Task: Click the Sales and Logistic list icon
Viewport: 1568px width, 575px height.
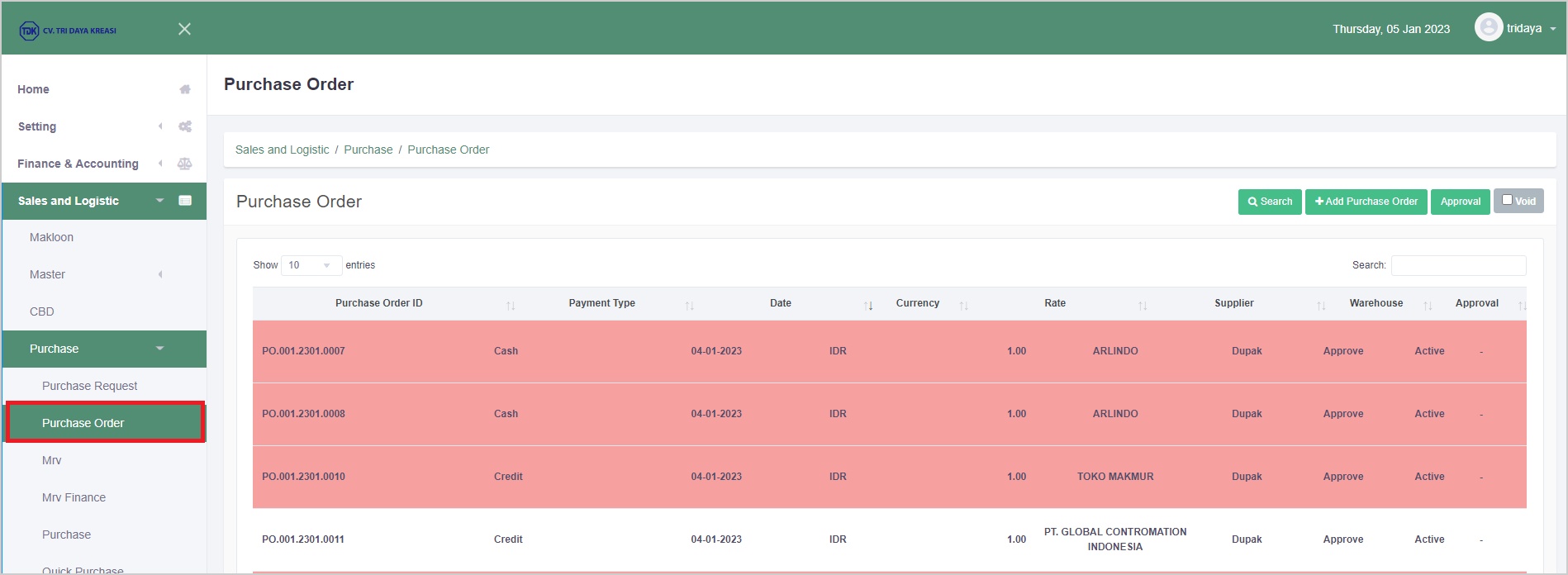Action: point(185,201)
